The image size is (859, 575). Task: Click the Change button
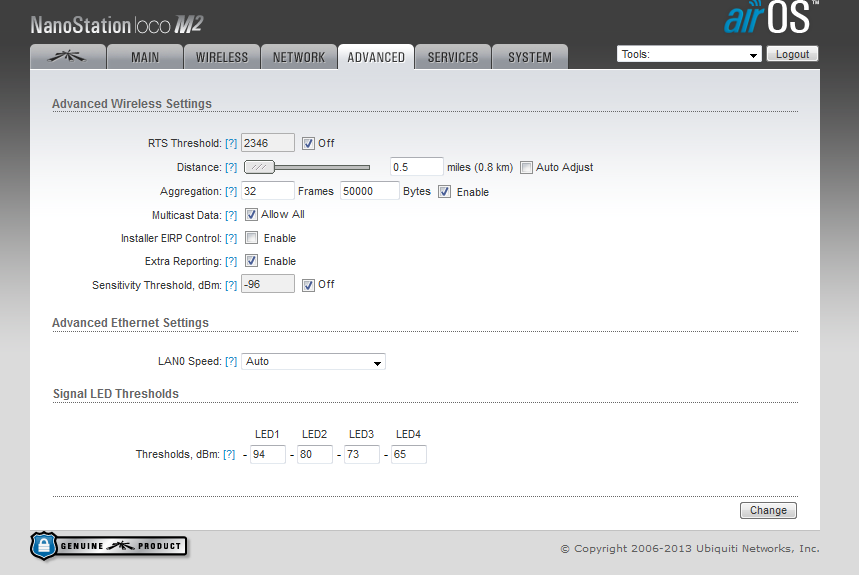click(768, 510)
